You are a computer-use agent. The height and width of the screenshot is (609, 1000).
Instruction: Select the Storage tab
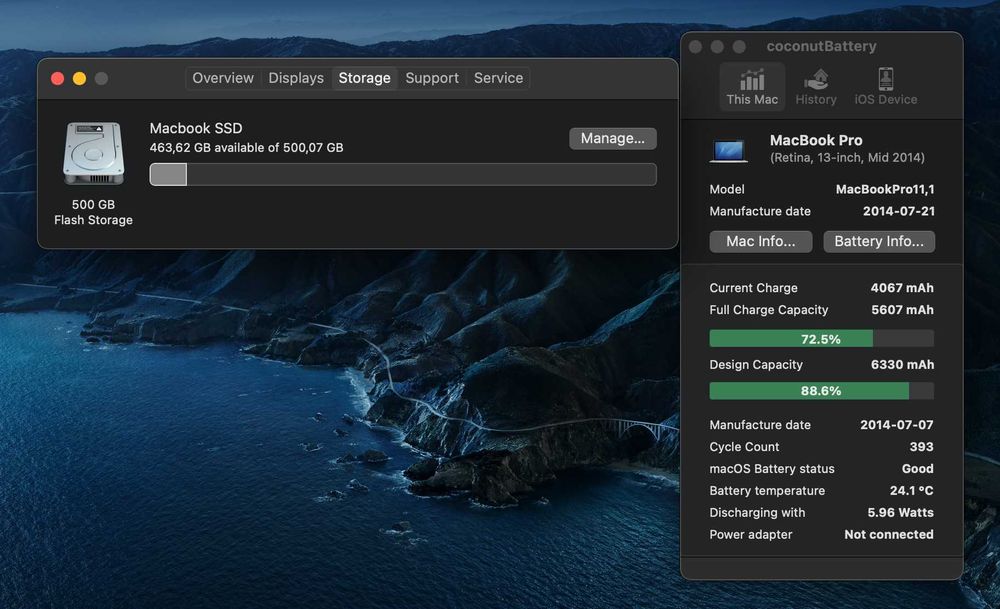(x=364, y=78)
